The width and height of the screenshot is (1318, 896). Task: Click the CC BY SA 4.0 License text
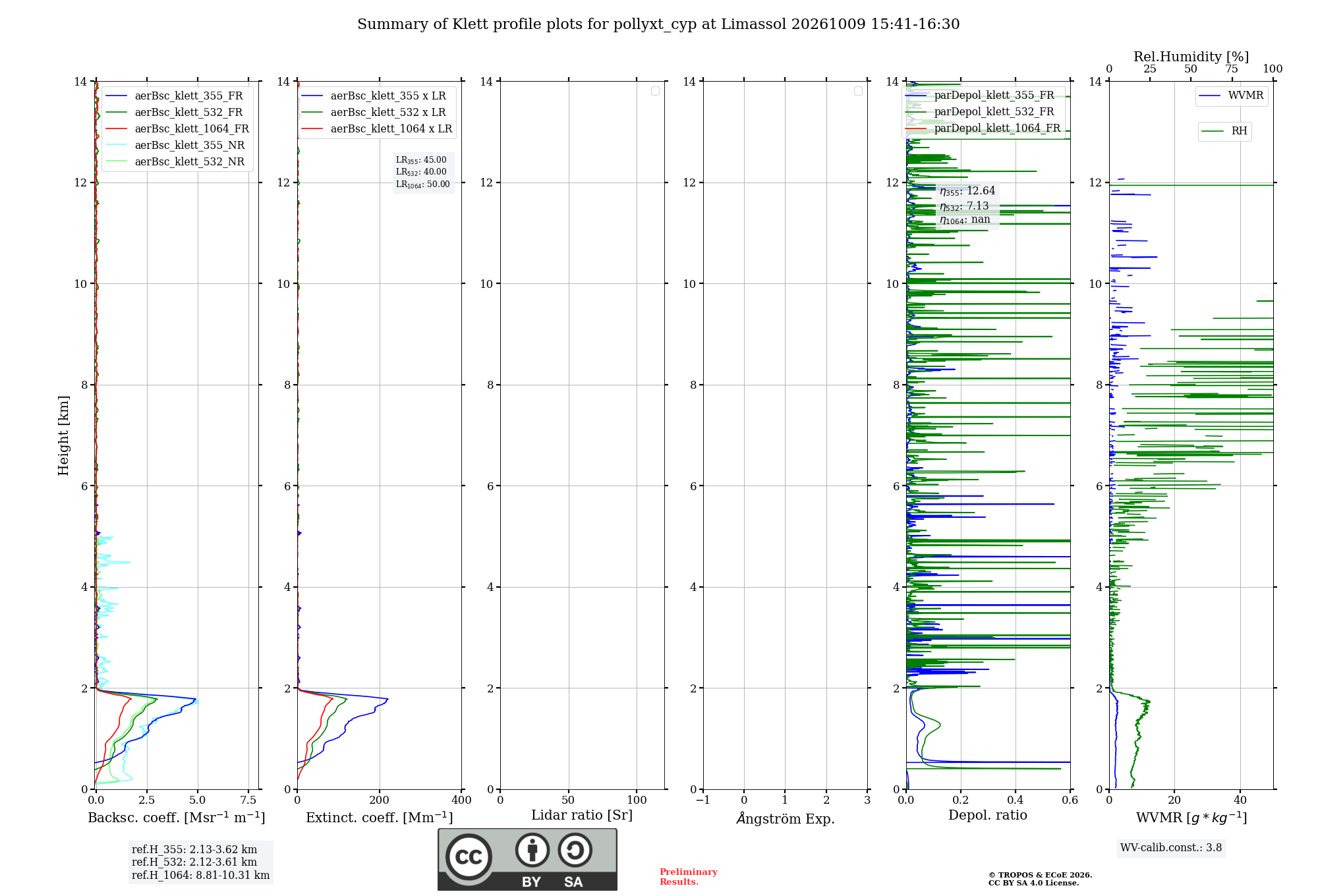click(x=1033, y=883)
